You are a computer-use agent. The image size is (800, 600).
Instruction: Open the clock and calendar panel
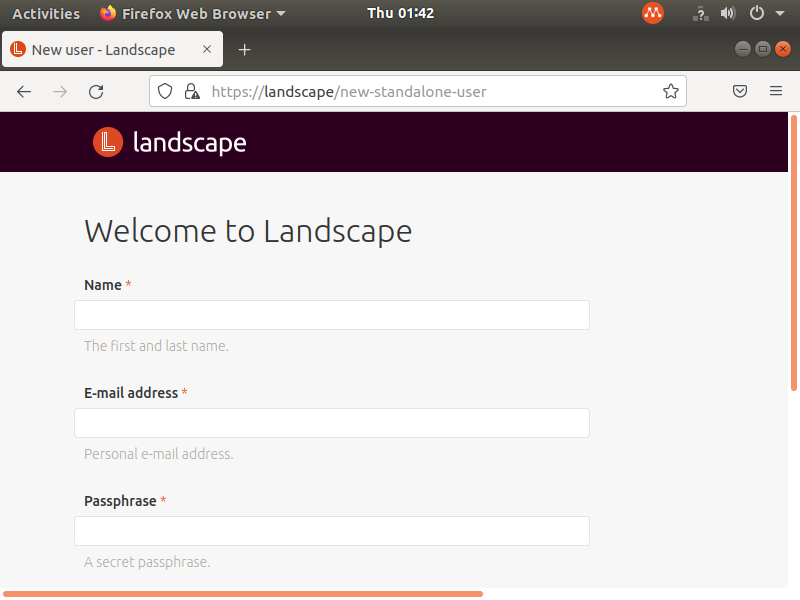401,13
